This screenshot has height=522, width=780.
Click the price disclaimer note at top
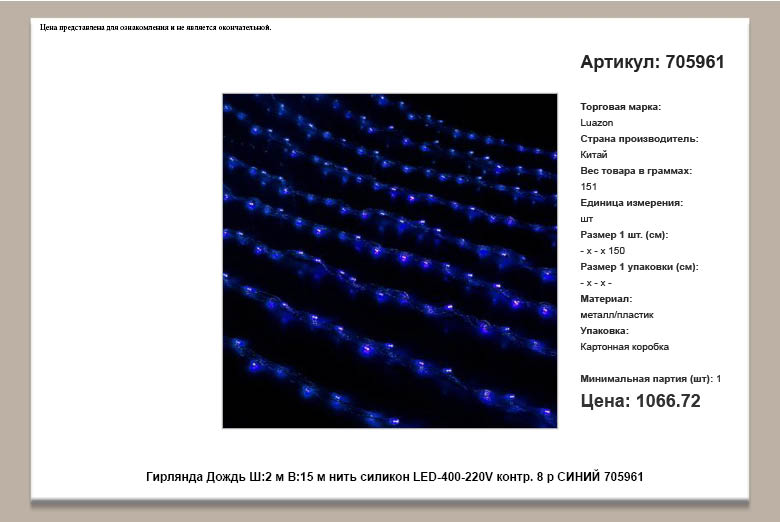(x=156, y=27)
